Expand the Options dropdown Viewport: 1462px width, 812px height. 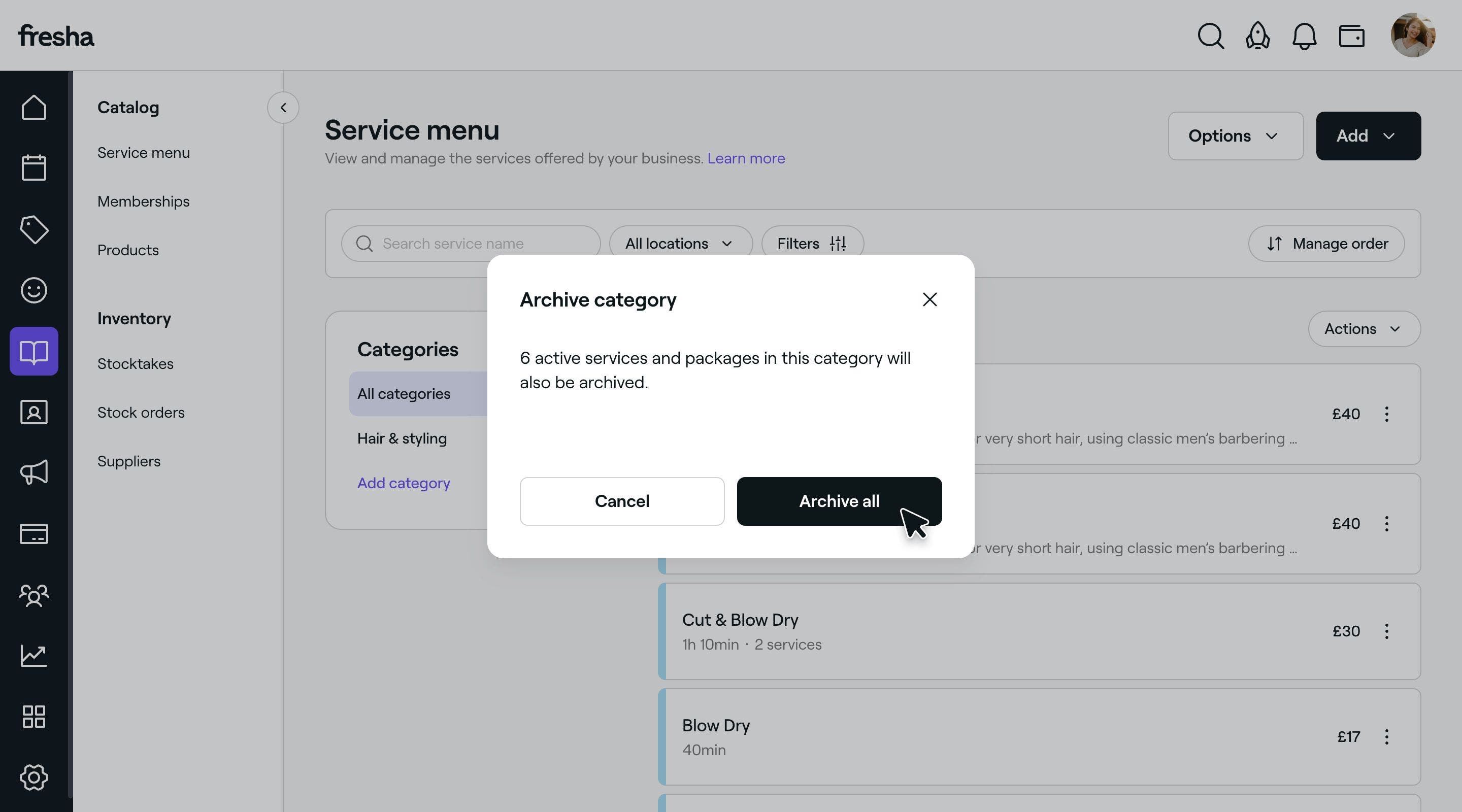pos(1236,136)
